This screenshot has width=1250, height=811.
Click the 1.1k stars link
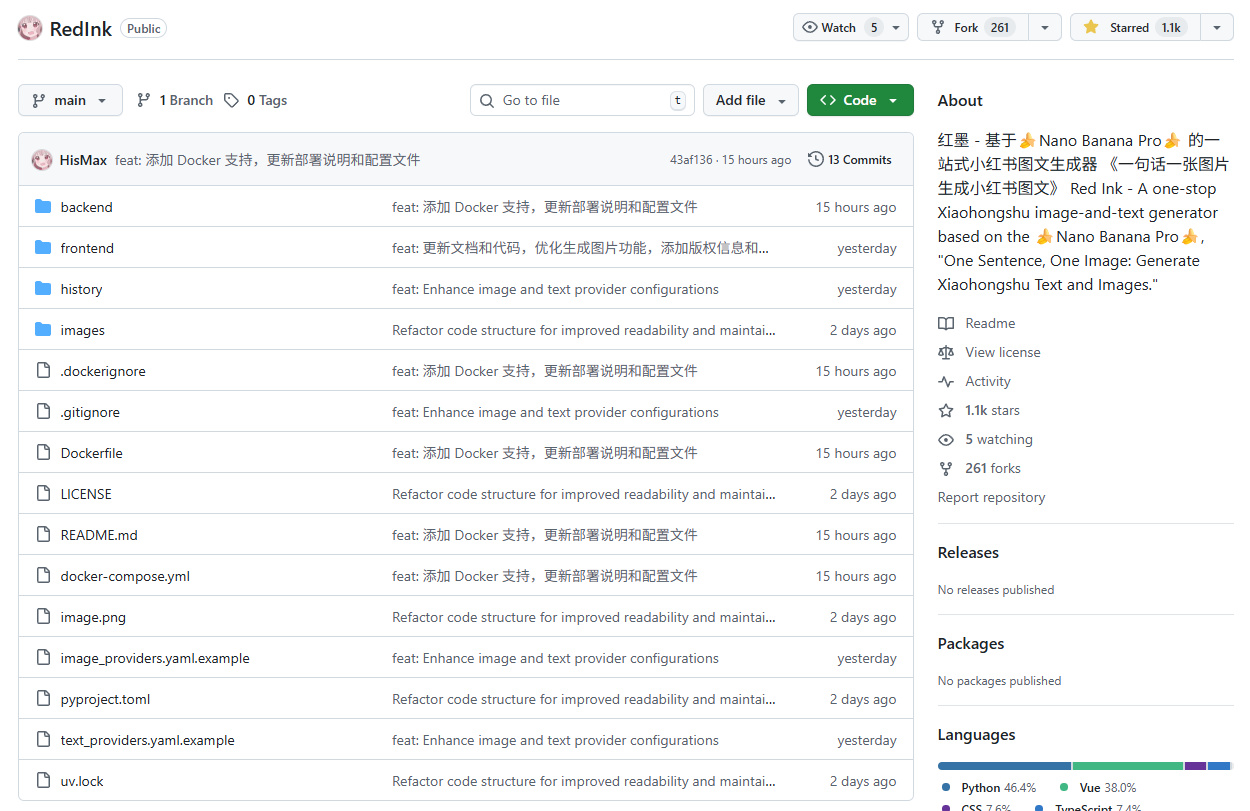pyautogui.click(x=992, y=410)
